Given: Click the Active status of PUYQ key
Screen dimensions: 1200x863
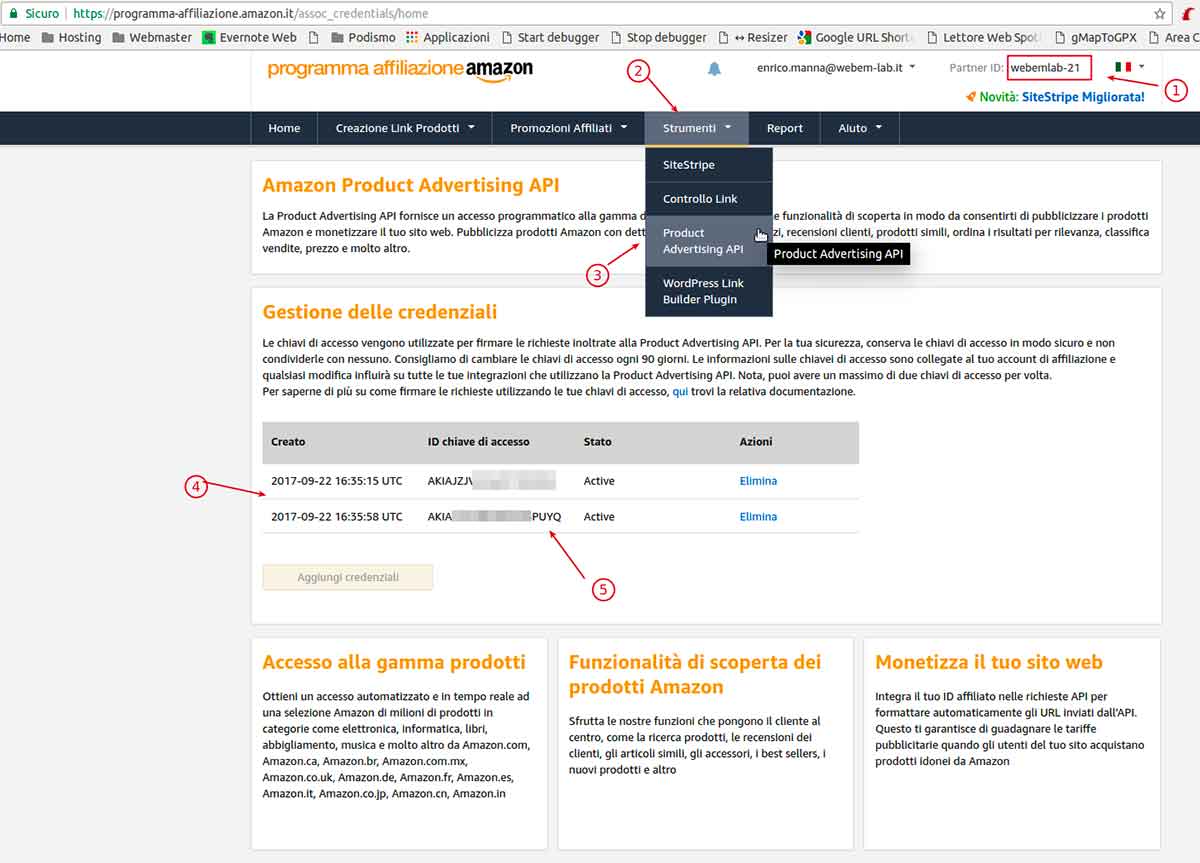Looking at the screenshot, I should click(599, 517).
